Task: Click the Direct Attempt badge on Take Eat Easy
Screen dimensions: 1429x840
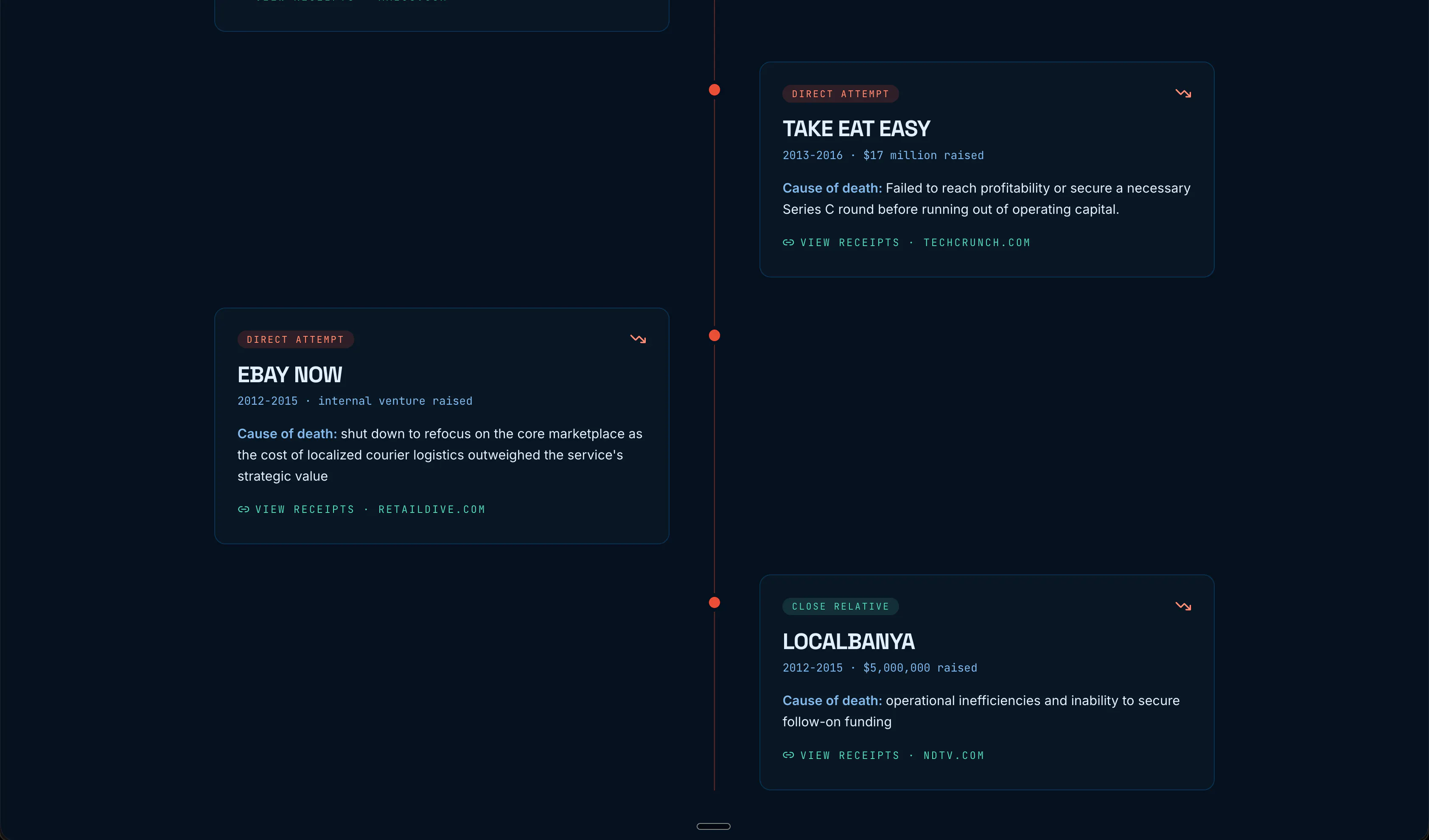Action: (841, 94)
